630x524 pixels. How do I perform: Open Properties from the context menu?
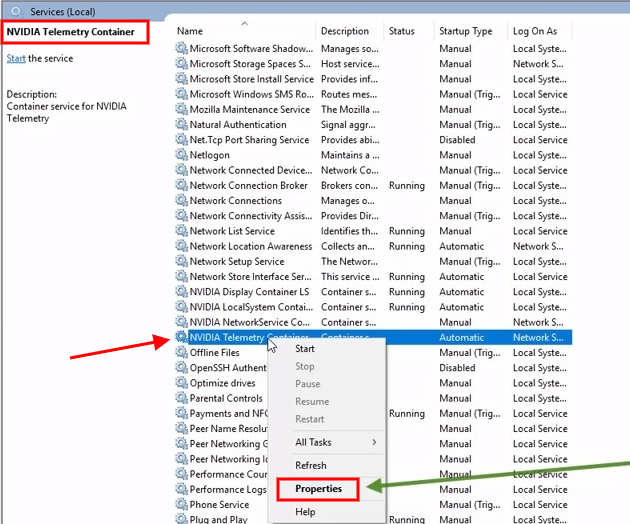[319, 489]
